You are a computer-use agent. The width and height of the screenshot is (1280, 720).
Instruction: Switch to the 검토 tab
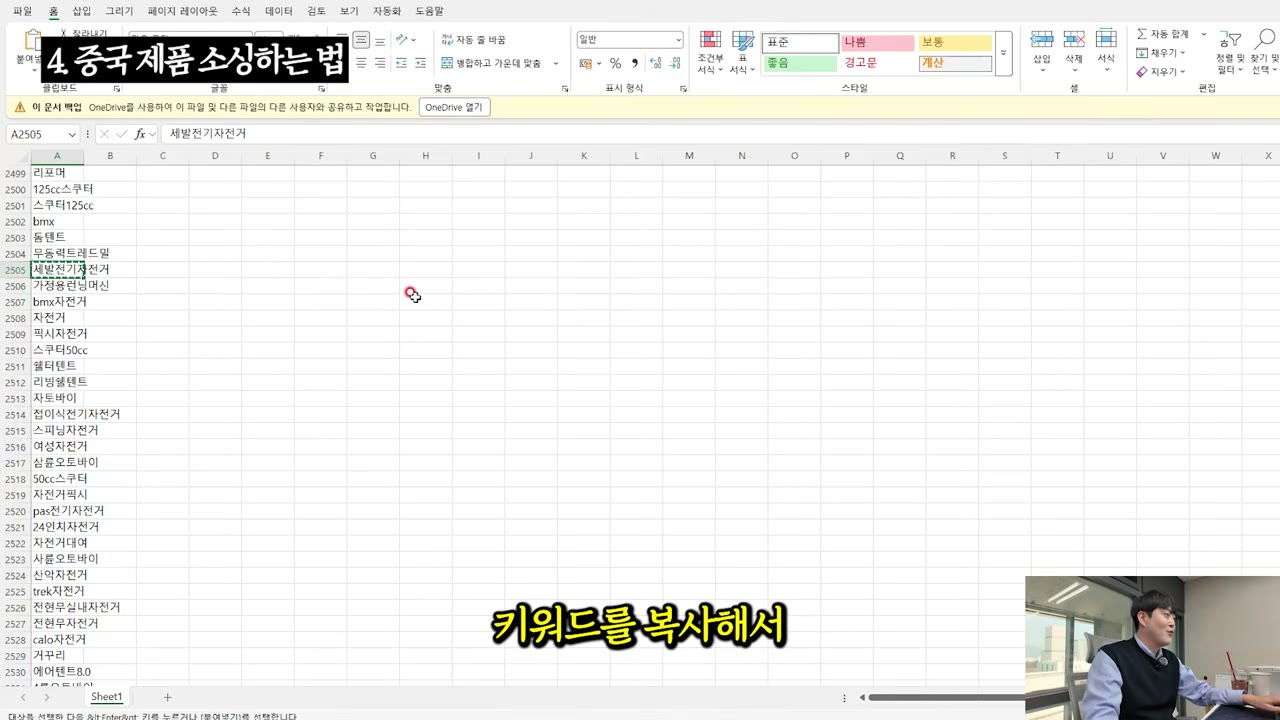coord(316,11)
